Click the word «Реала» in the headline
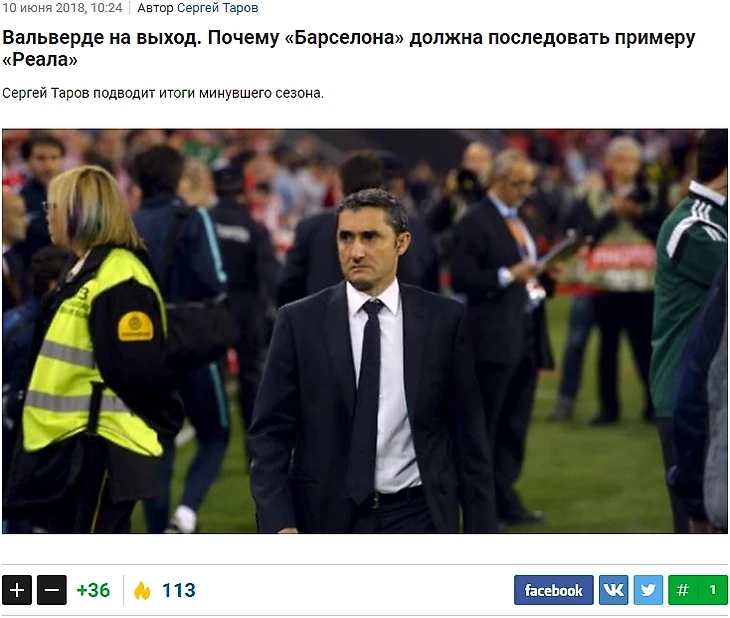This screenshot has width=730, height=618. 40,60
